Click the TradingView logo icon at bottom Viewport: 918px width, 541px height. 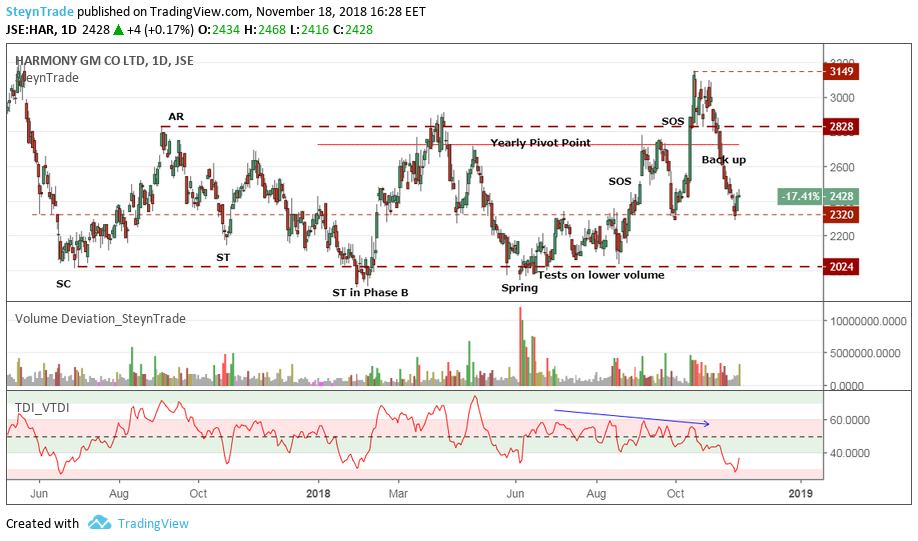coord(100,523)
